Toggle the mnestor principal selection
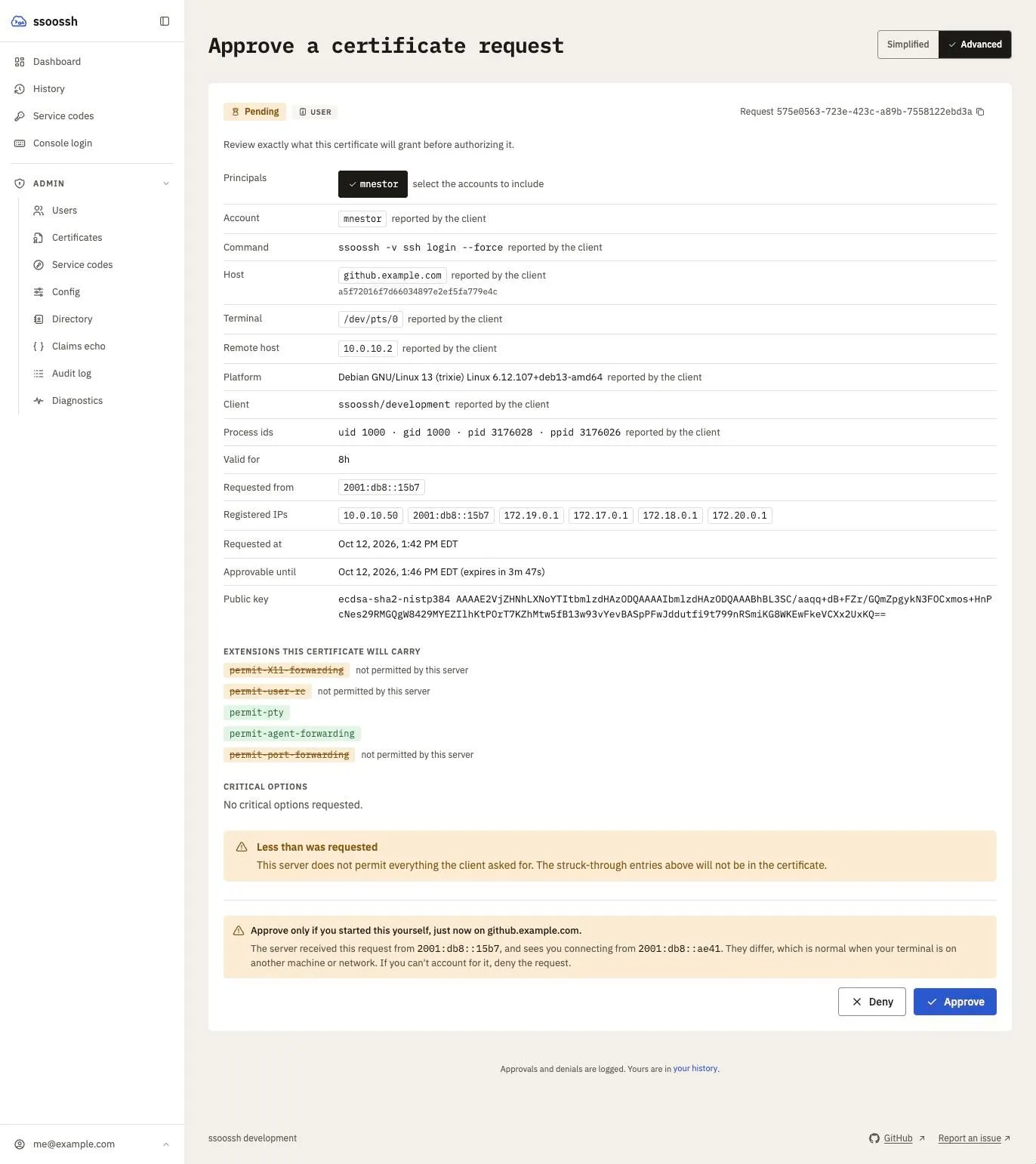The image size is (1036, 1164). point(373,184)
